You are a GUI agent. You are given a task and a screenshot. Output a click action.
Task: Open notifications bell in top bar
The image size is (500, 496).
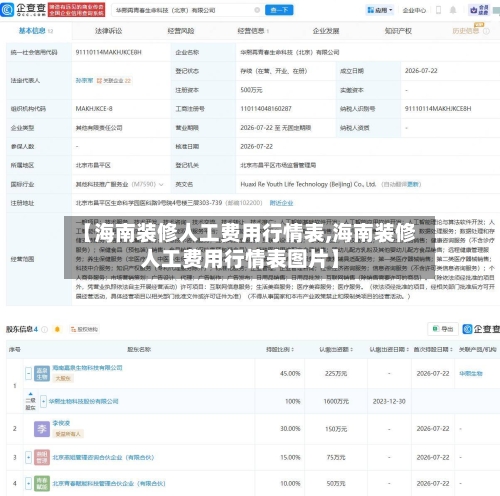pos(453,10)
